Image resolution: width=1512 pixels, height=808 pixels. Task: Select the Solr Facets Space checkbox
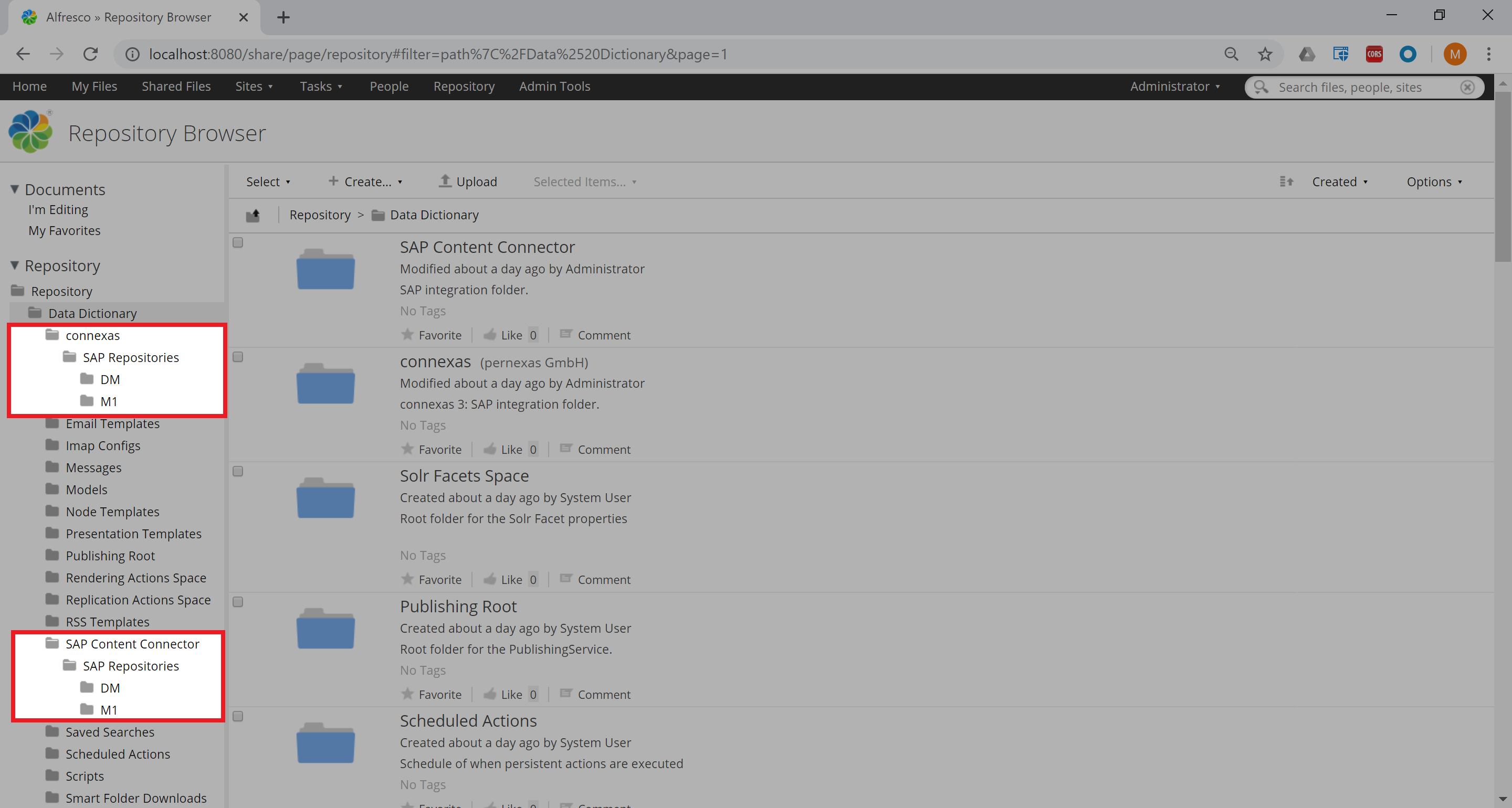[x=238, y=472]
